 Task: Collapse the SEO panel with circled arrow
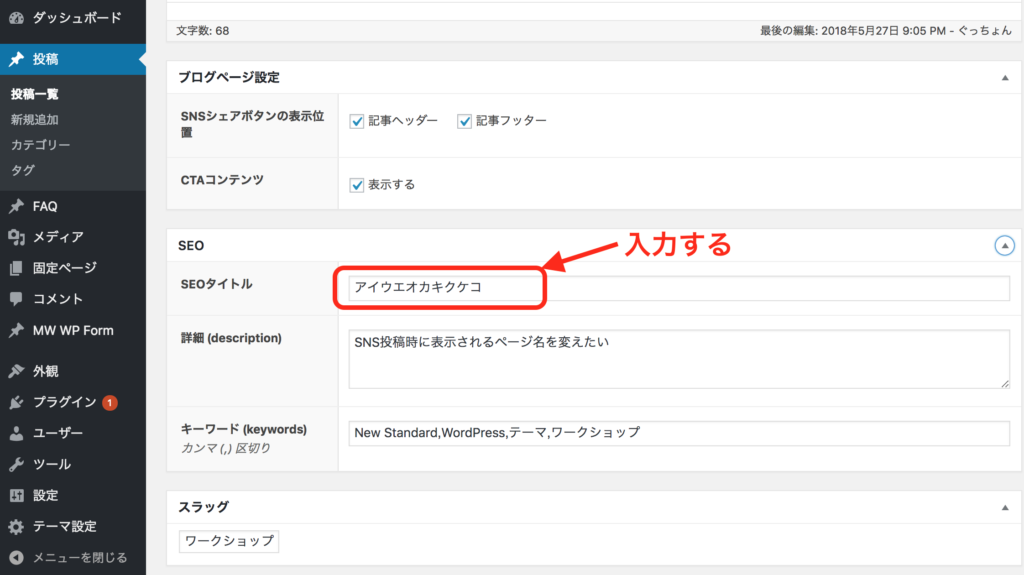(1004, 245)
